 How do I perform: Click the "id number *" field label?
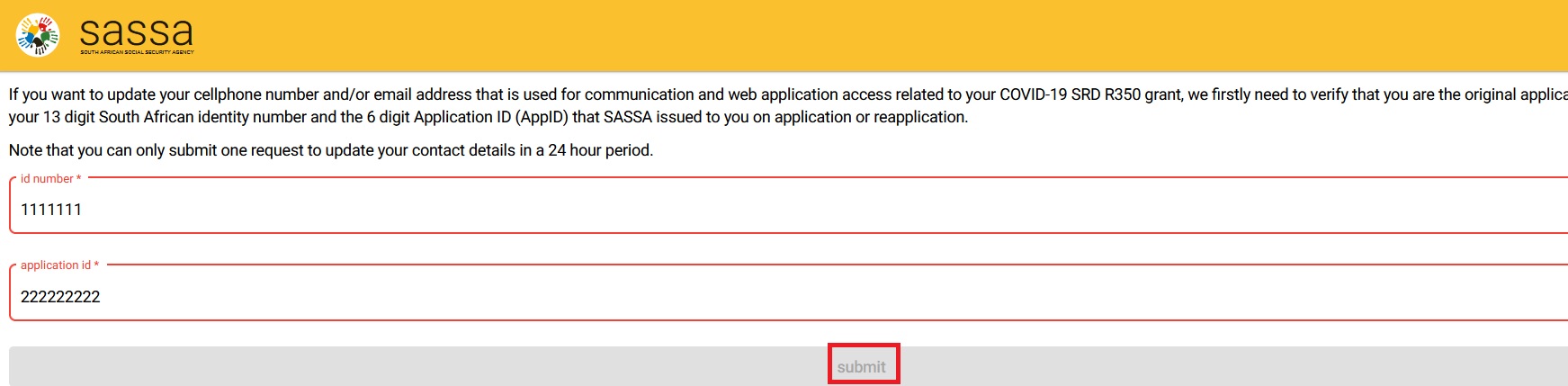point(50,179)
